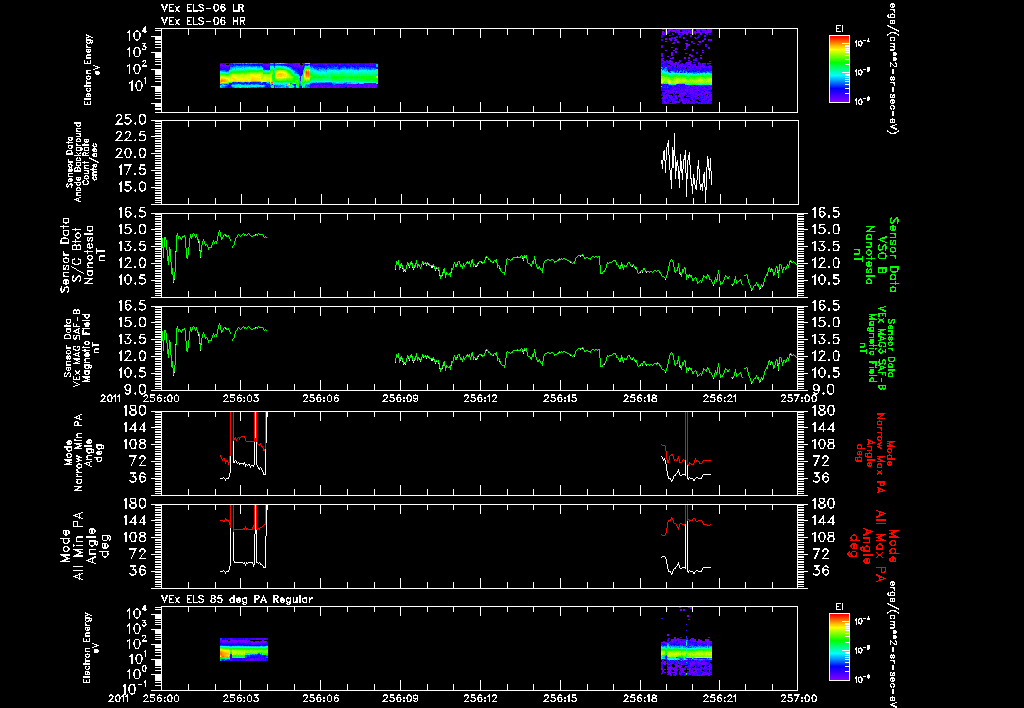Click the 'Narrow Min PA Angle' left axis label

(x=82, y=453)
